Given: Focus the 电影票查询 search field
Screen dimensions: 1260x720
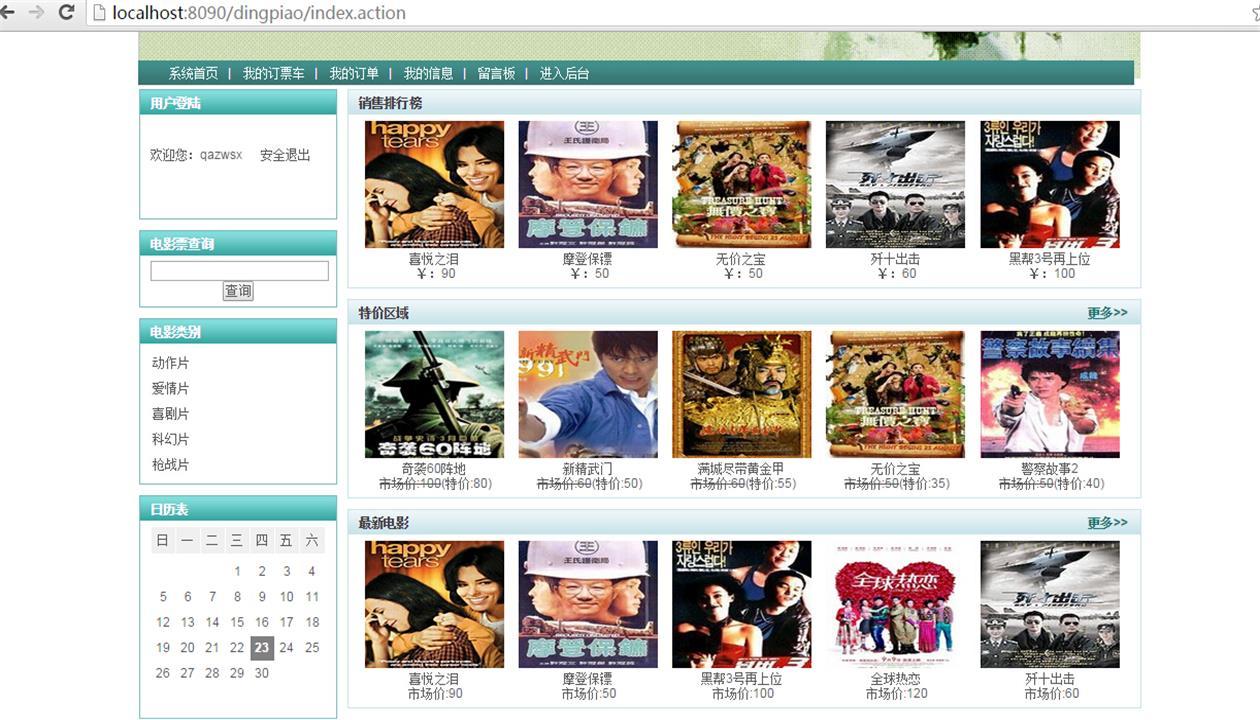Looking at the screenshot, I should pos(239,271).
